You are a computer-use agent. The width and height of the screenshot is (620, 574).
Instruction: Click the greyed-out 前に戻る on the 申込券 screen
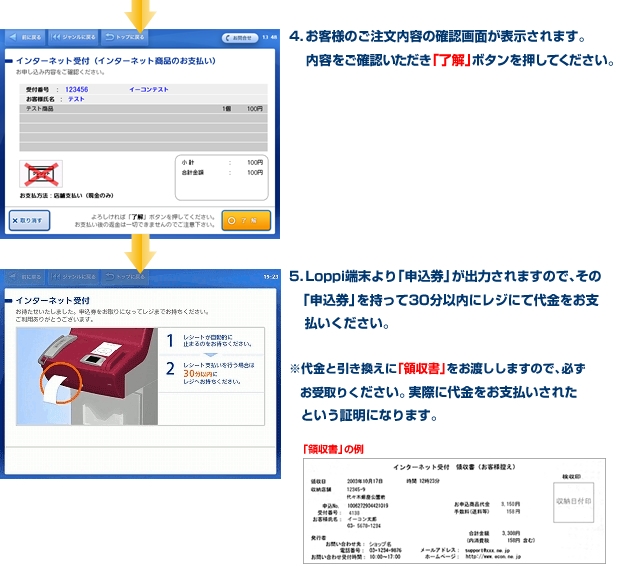[x=25, y=277]
